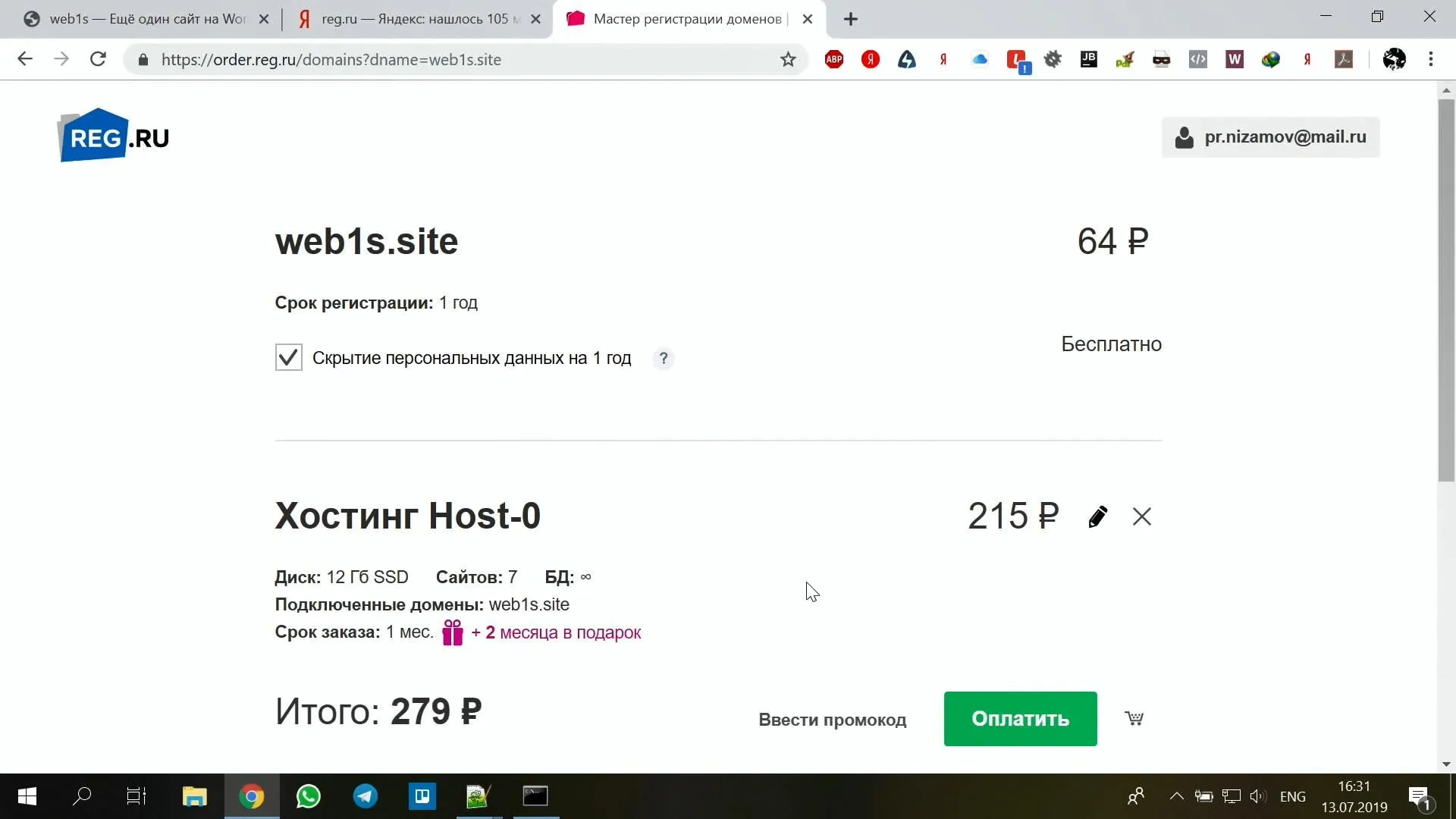Image resolution: width=1456 pixels, height=819 pixels.
Task: Click Ввести промокод link
Action: pyautogui.click(x=832, y=720)
